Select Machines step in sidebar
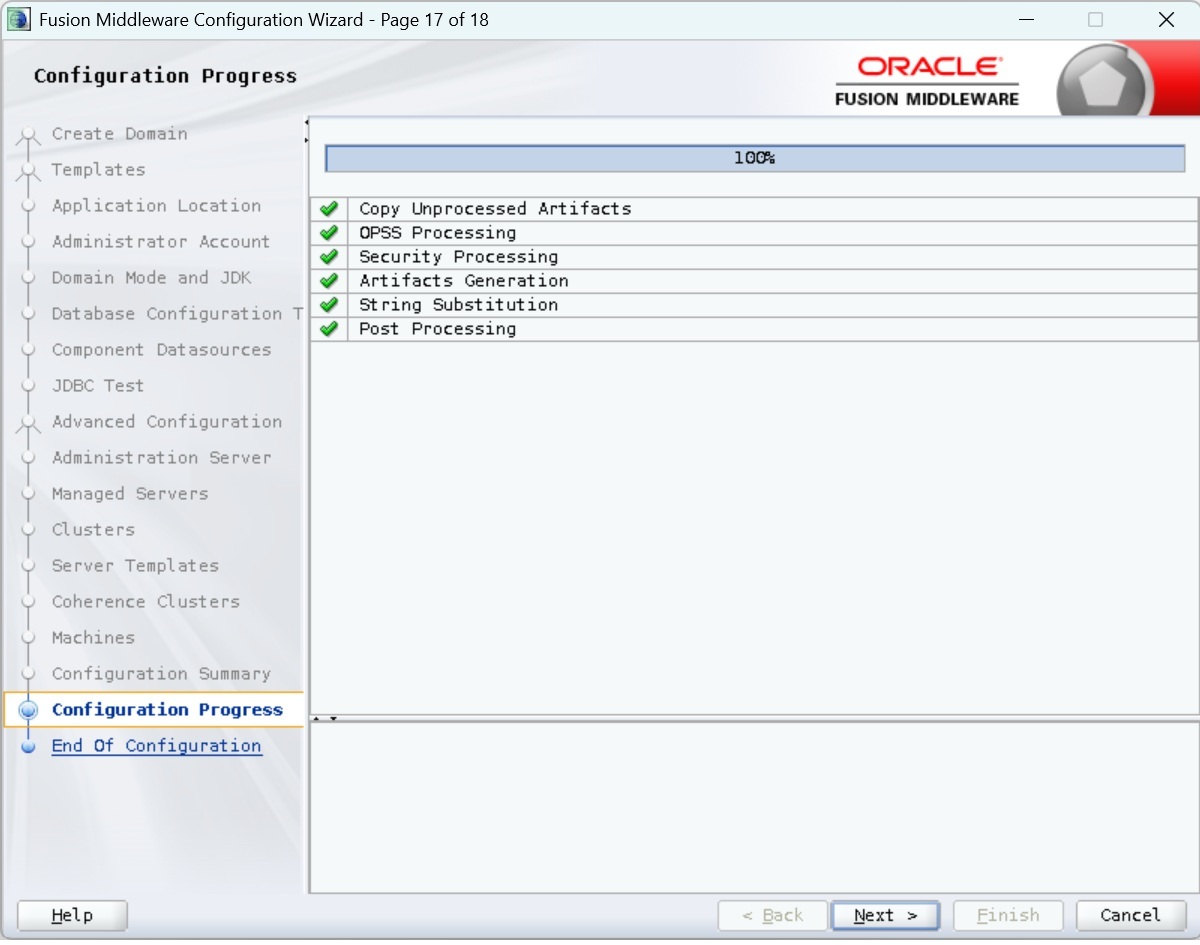This screenshot has height=945, width=1200. [x=93, y=638]
